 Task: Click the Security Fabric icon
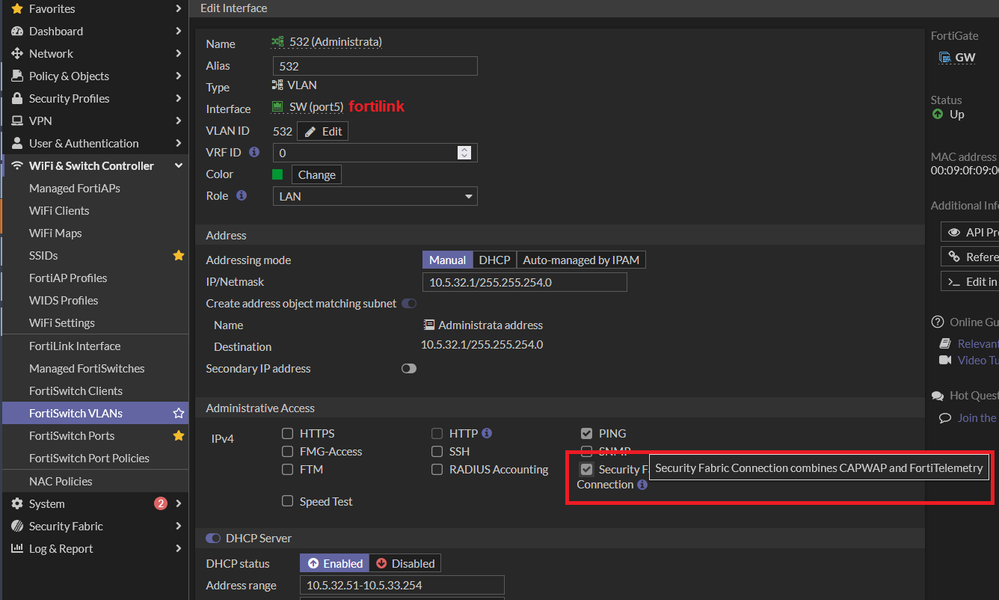pyautogui.click(x=17, y=526)
